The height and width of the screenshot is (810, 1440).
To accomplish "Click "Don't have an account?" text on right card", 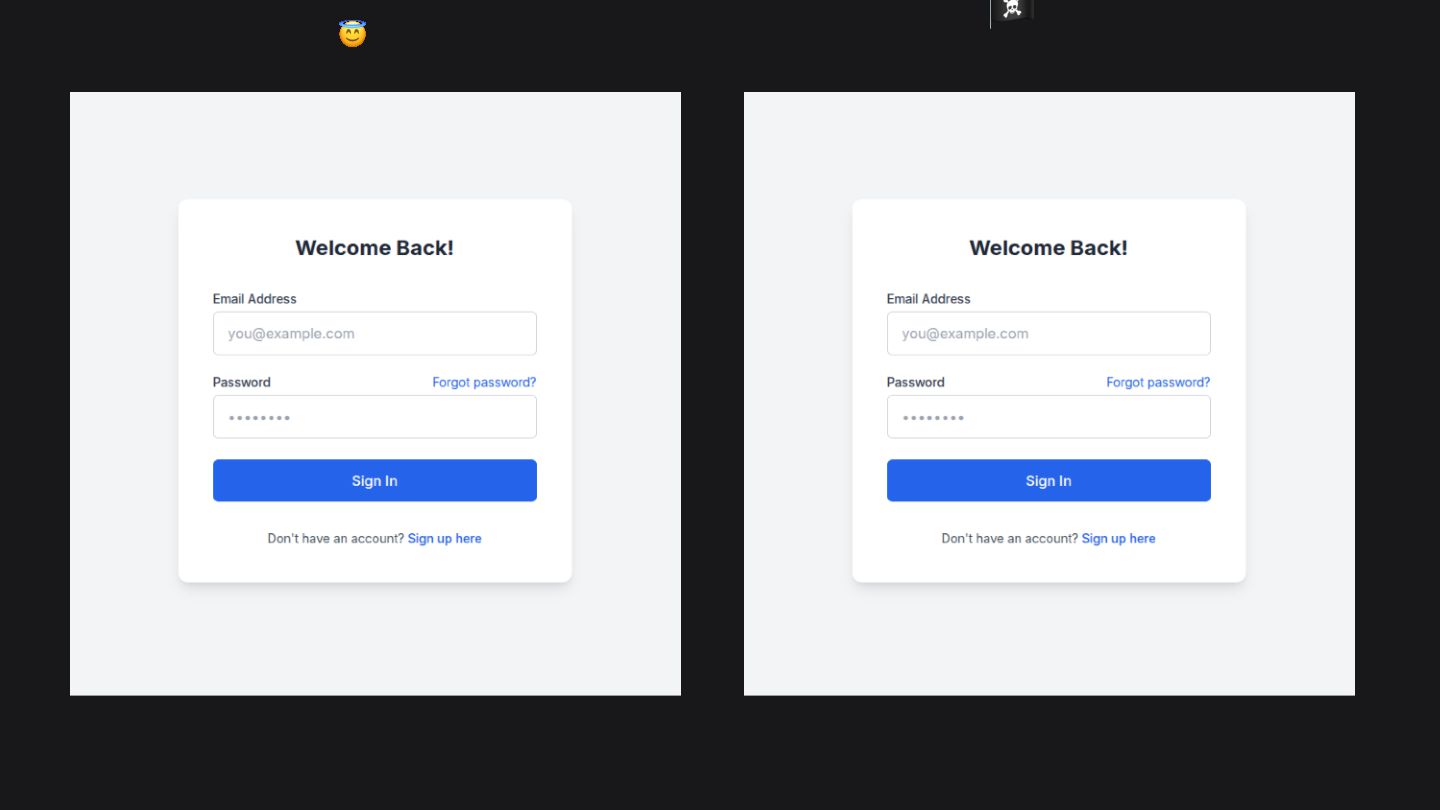I will point(1009,538).
